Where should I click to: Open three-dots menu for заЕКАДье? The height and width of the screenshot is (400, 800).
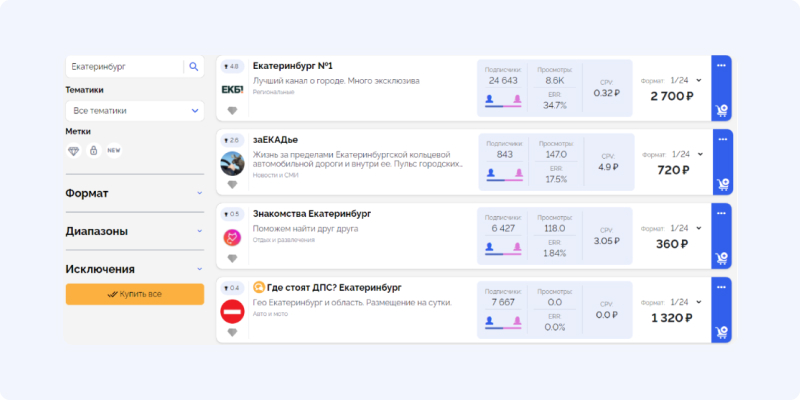tap(721, 140)
